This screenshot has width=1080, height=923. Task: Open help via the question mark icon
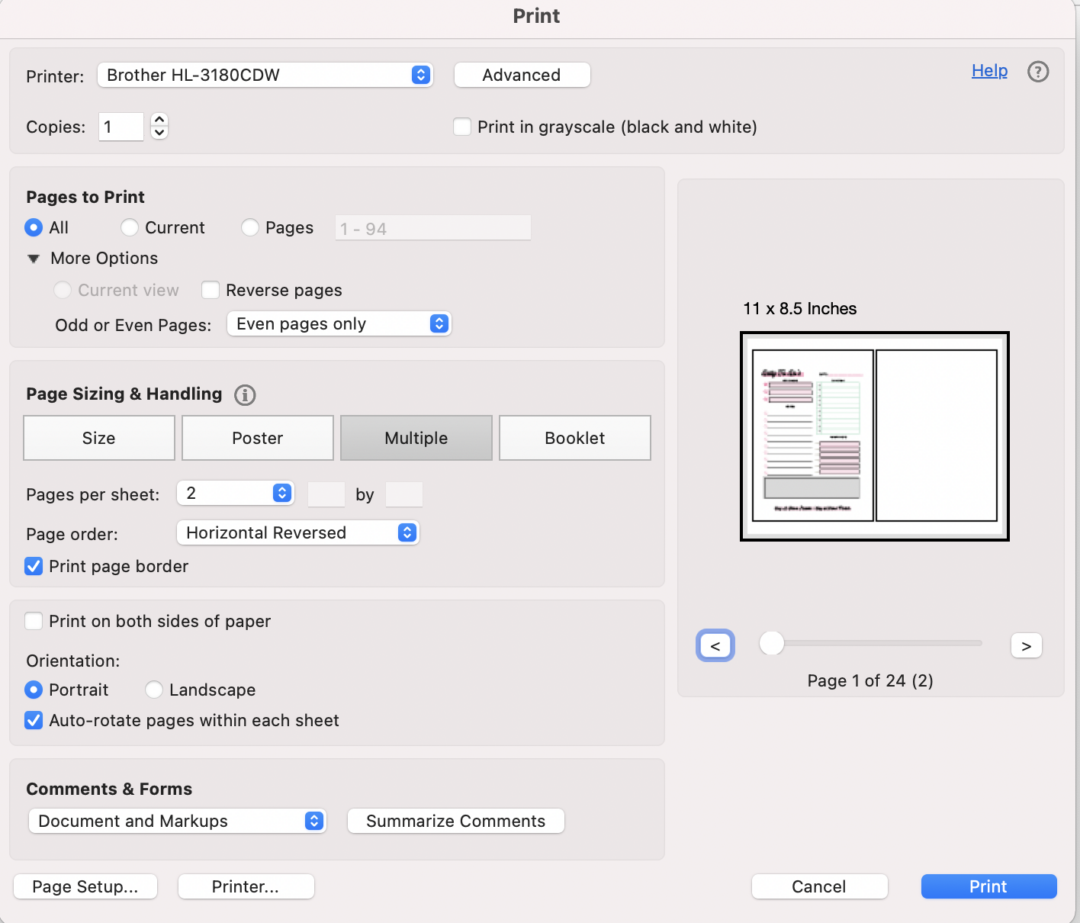point(1038,71)
